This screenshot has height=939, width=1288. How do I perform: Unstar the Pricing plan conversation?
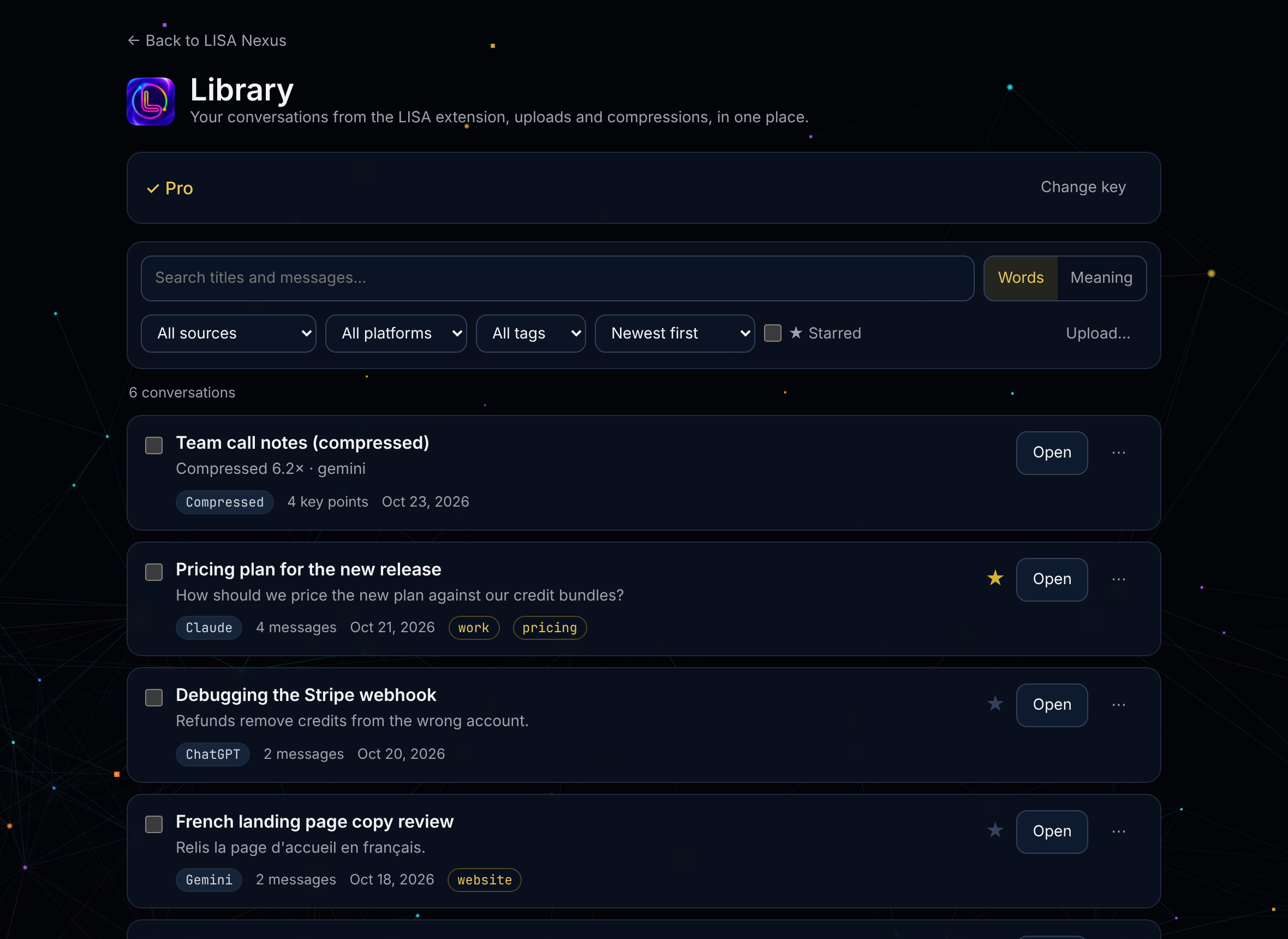click(995, 578)
